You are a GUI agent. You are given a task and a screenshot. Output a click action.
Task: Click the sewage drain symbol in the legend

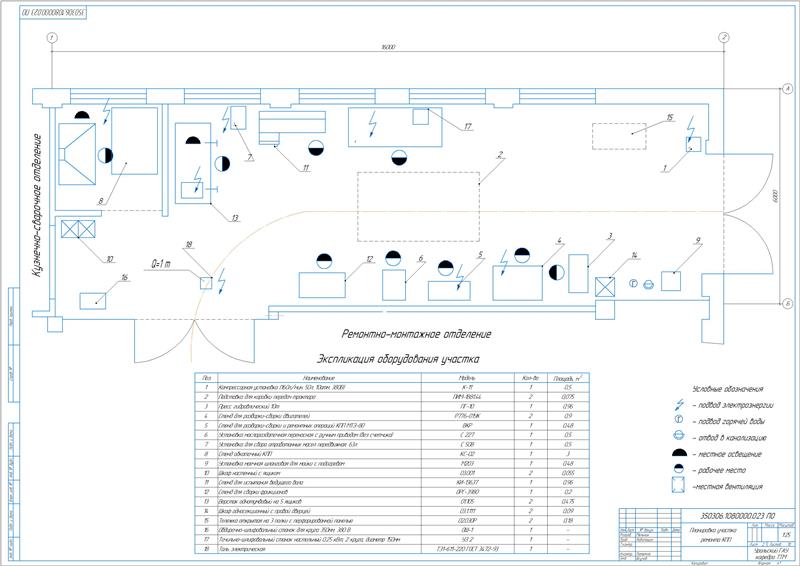coord(679,435)
